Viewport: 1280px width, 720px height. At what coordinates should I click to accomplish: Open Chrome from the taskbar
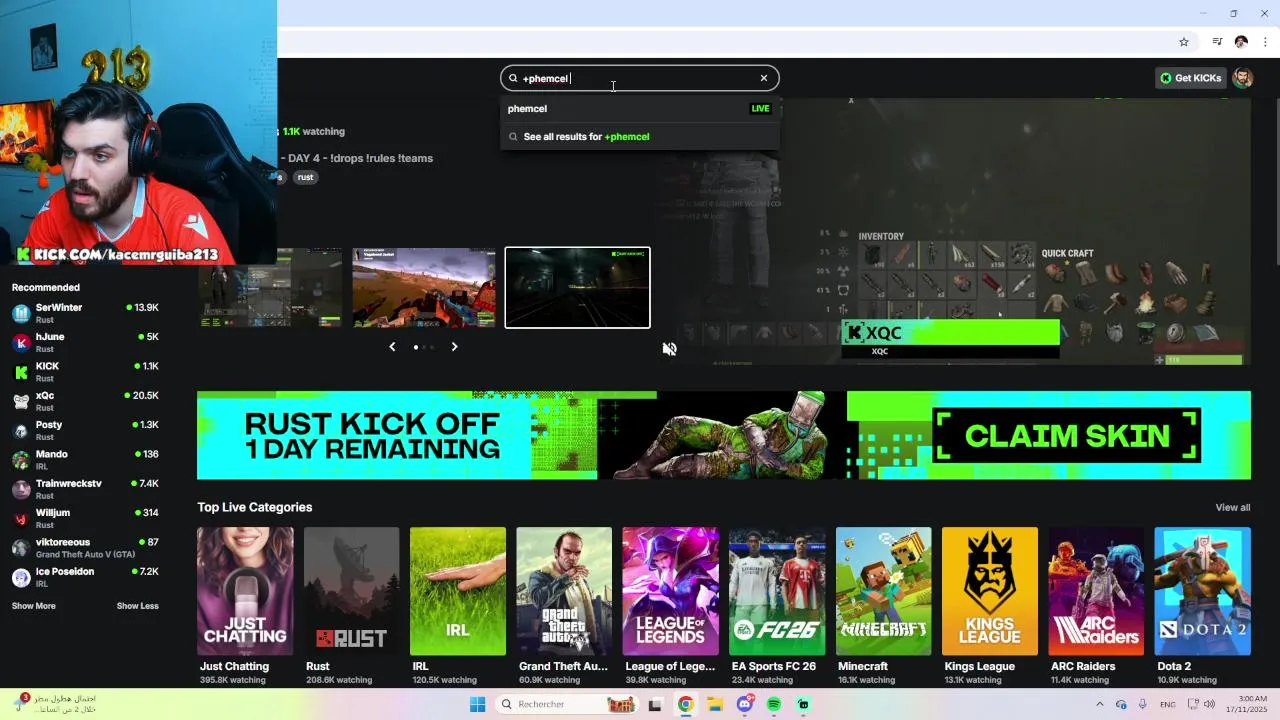click(x=685, y=704)
